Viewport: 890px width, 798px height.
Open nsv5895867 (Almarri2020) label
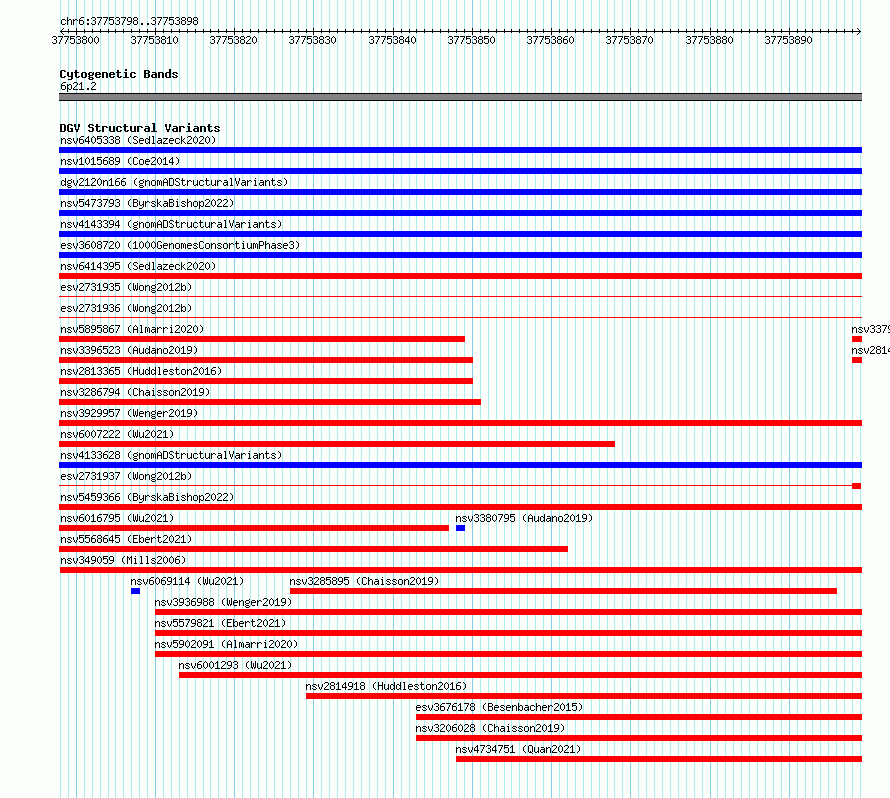click(x=132, y=329)
